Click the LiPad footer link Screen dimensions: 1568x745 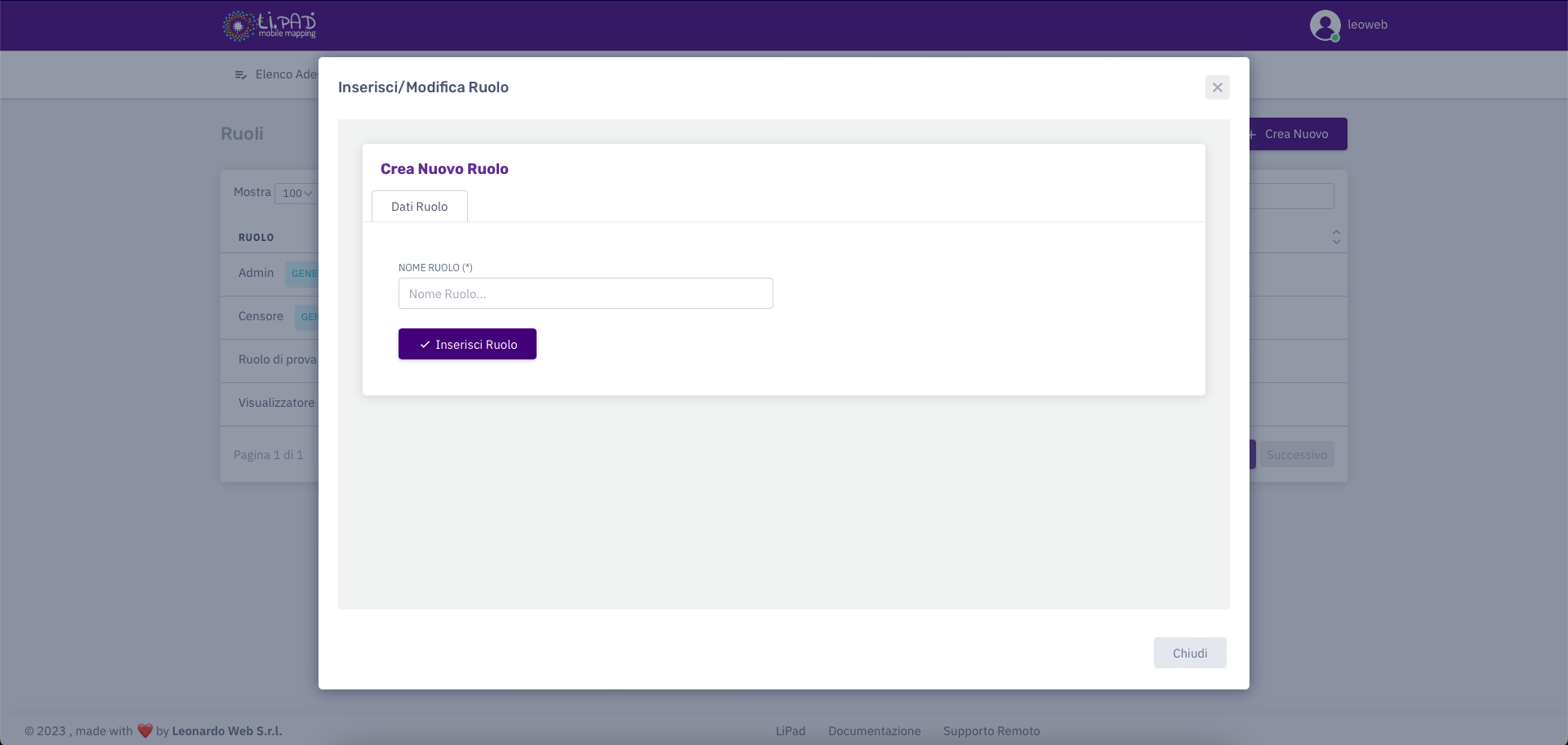click(x=790, y=731)
